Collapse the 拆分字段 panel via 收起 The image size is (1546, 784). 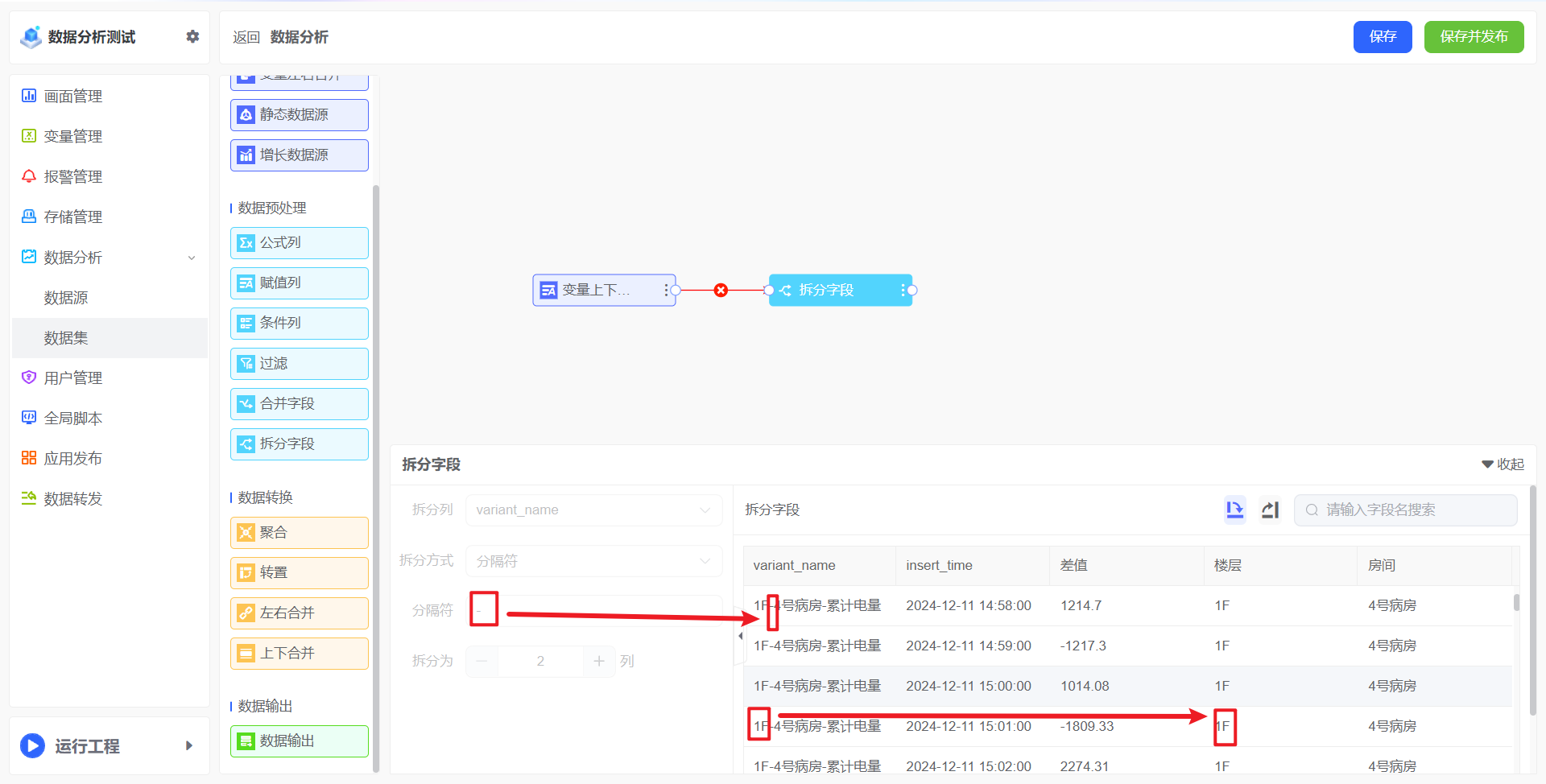click(1502, 464)
